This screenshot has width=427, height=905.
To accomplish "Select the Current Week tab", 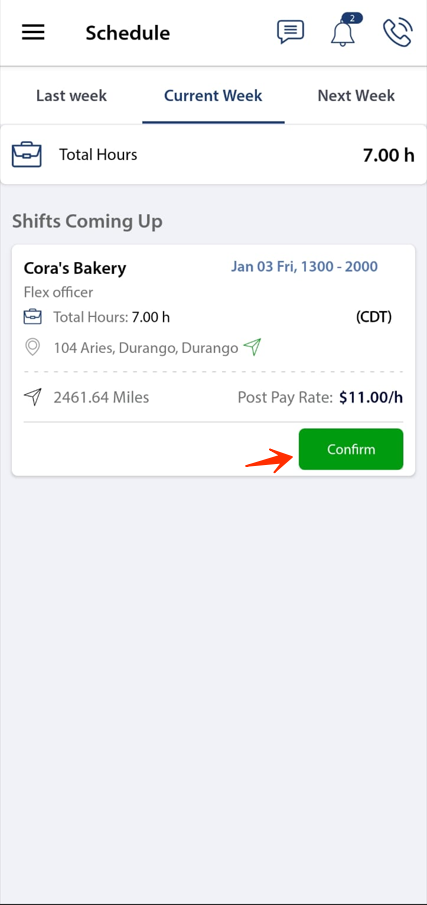I will click(x=214, y=96).
